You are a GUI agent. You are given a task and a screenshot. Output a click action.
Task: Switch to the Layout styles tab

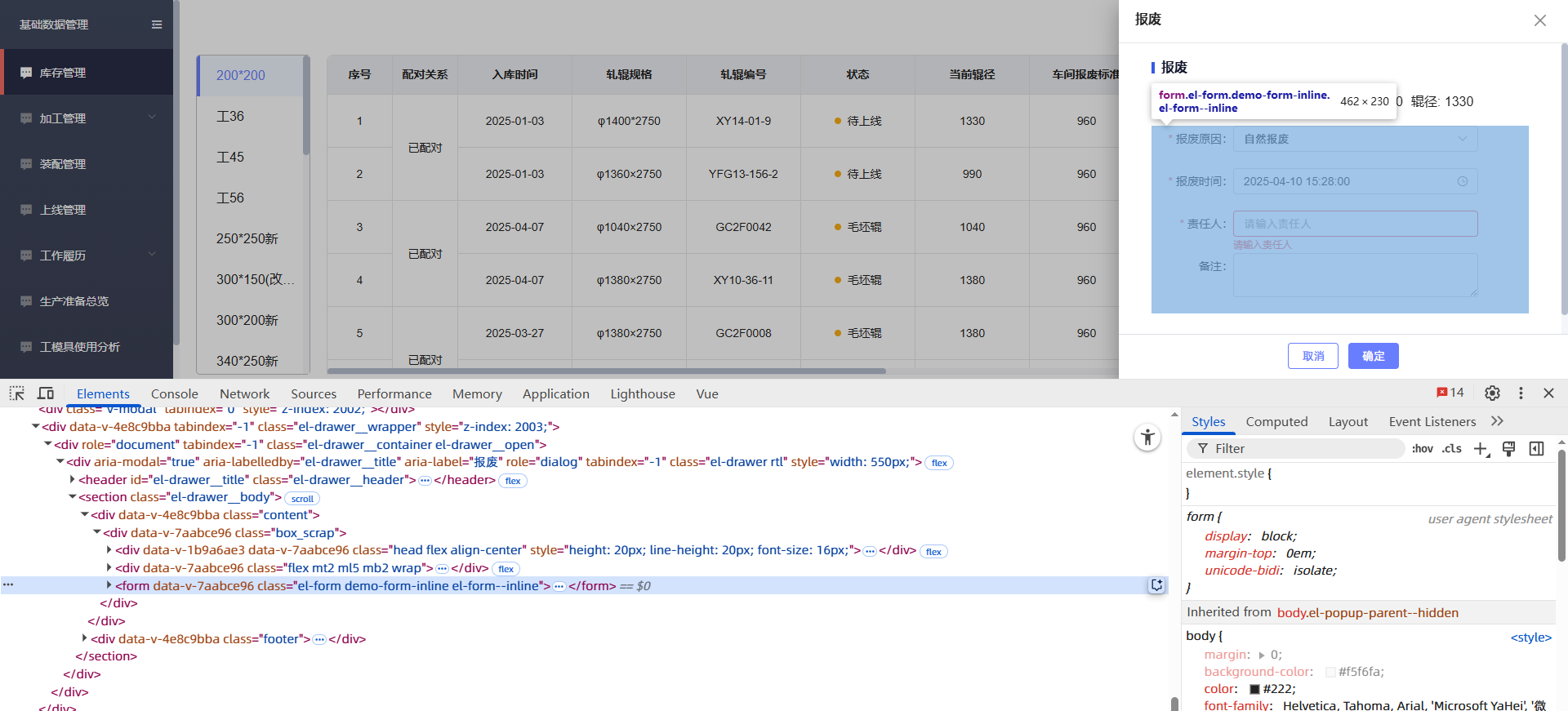(1348, 421)
